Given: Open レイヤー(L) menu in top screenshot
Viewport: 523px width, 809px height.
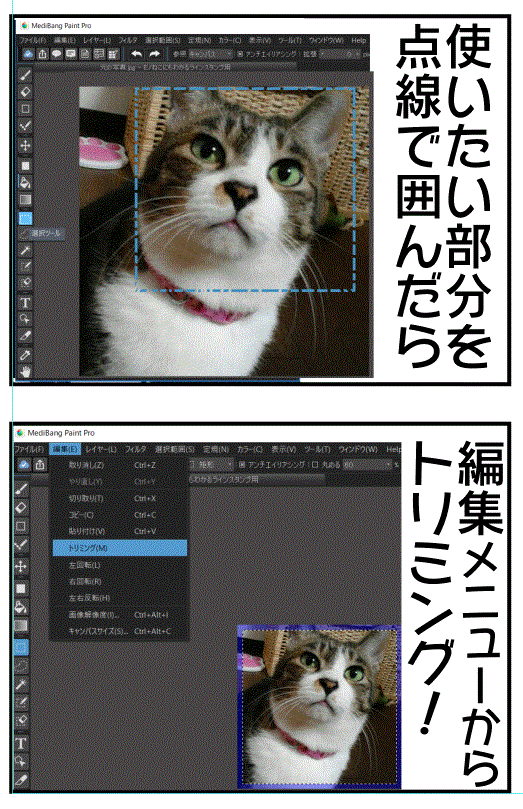Looking at the screenshot, I should click(97, 40).
